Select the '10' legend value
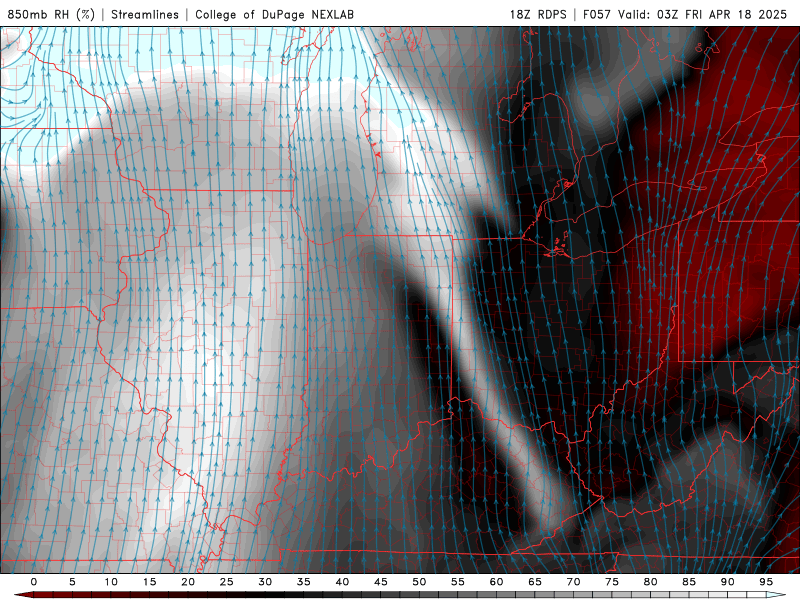 click(111, 582)
